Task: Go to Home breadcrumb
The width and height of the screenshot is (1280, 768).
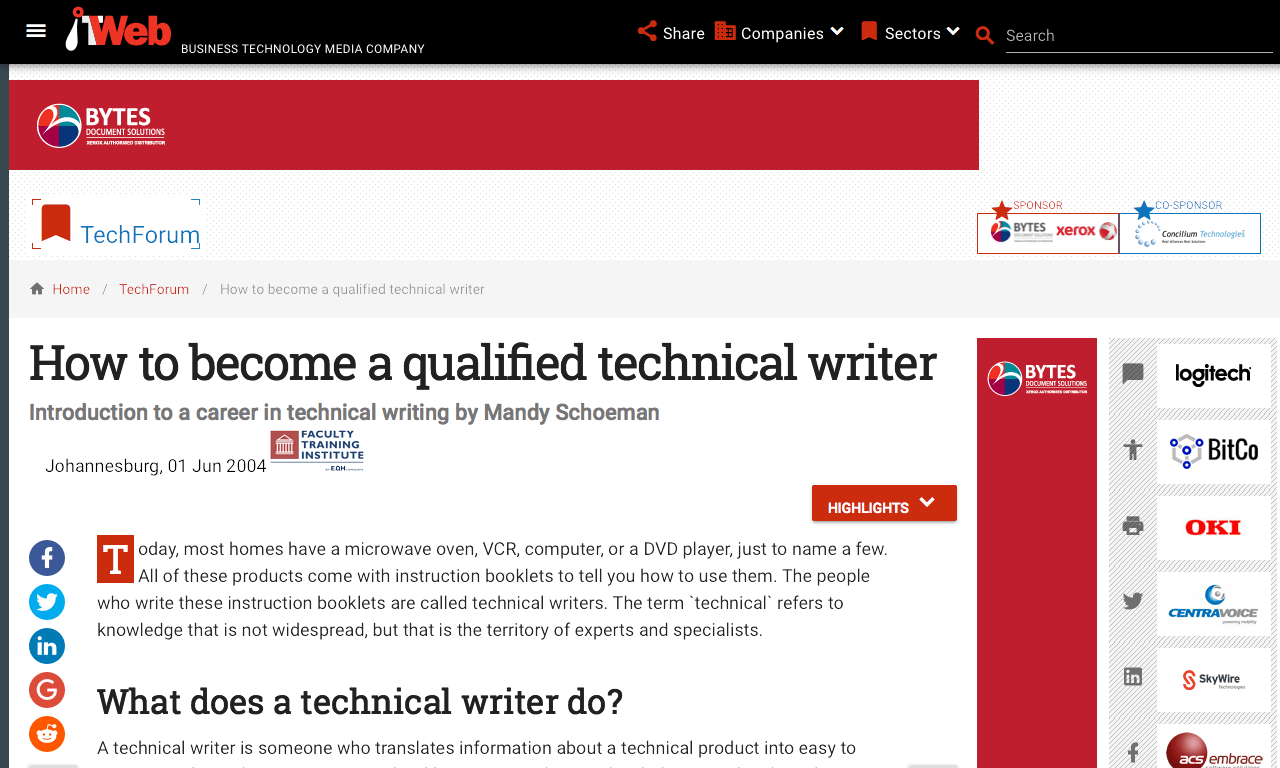Action: (71, 289)
